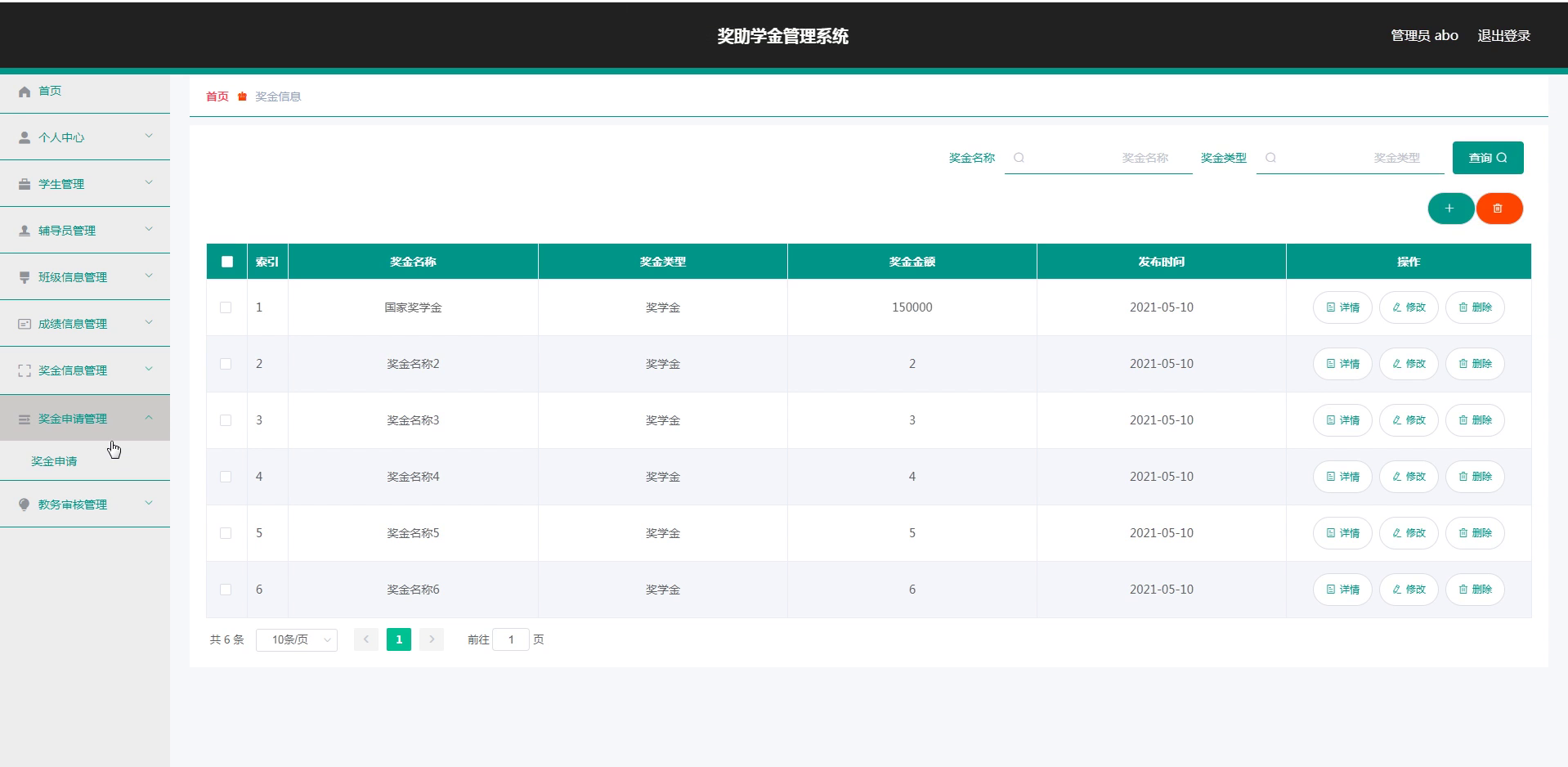The width and height of the screenshot is (1568, 767).
Task: Click the list icon next to 奖金申请管理
Action: (25, 419)
